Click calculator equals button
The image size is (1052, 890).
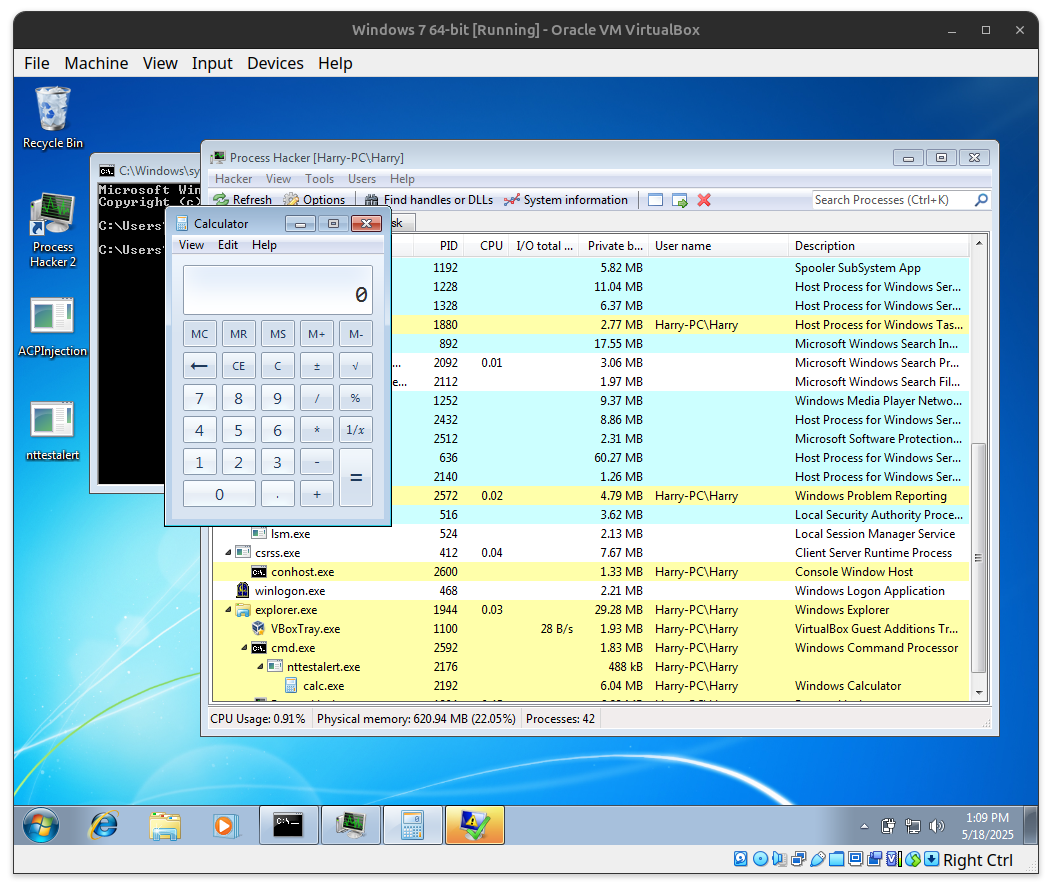tap(356, 478)
